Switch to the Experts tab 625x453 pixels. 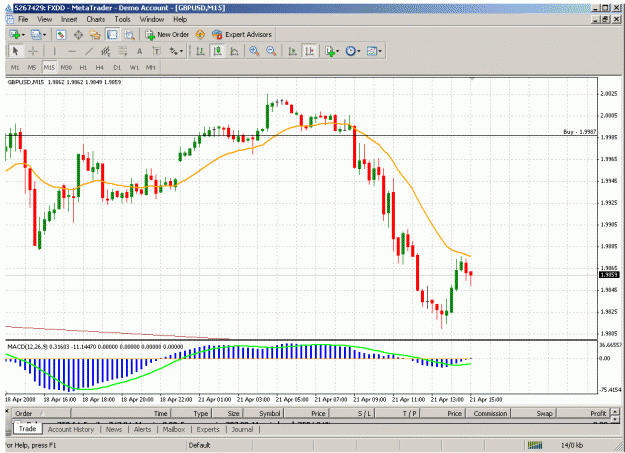coord(208,429)
